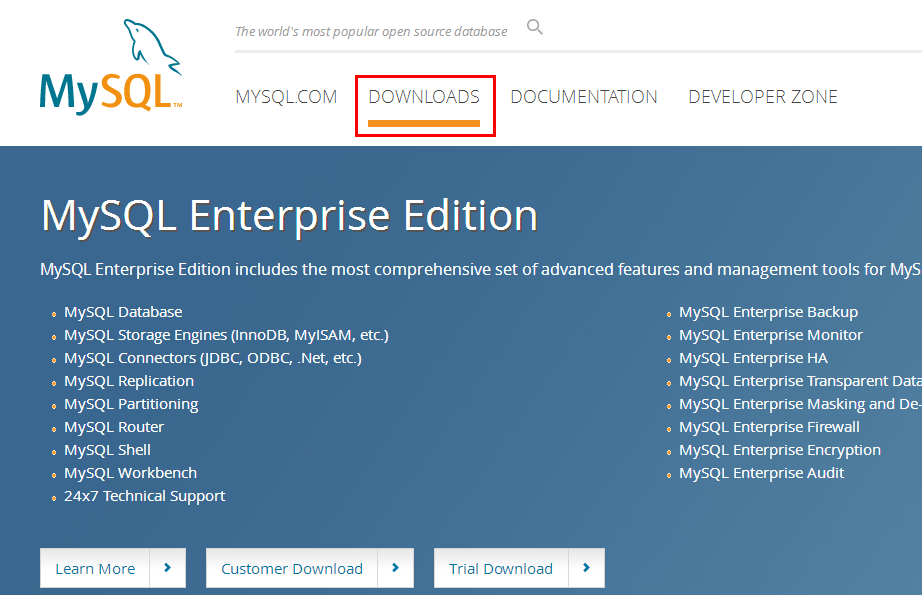Open the DEVELOPER ZONE menu item
The height and width of the screenshot is (595, 922).
tap(763, 96)
